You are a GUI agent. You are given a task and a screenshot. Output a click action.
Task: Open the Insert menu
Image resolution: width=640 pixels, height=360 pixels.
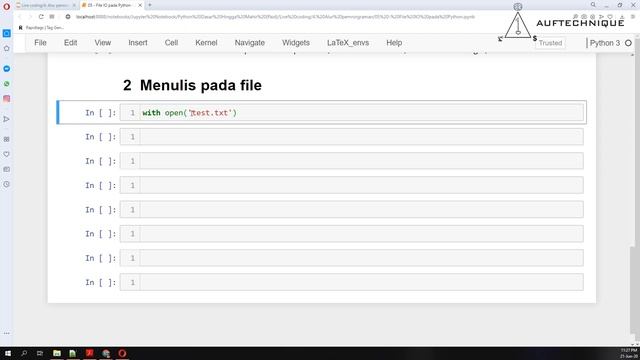[138, 43]
